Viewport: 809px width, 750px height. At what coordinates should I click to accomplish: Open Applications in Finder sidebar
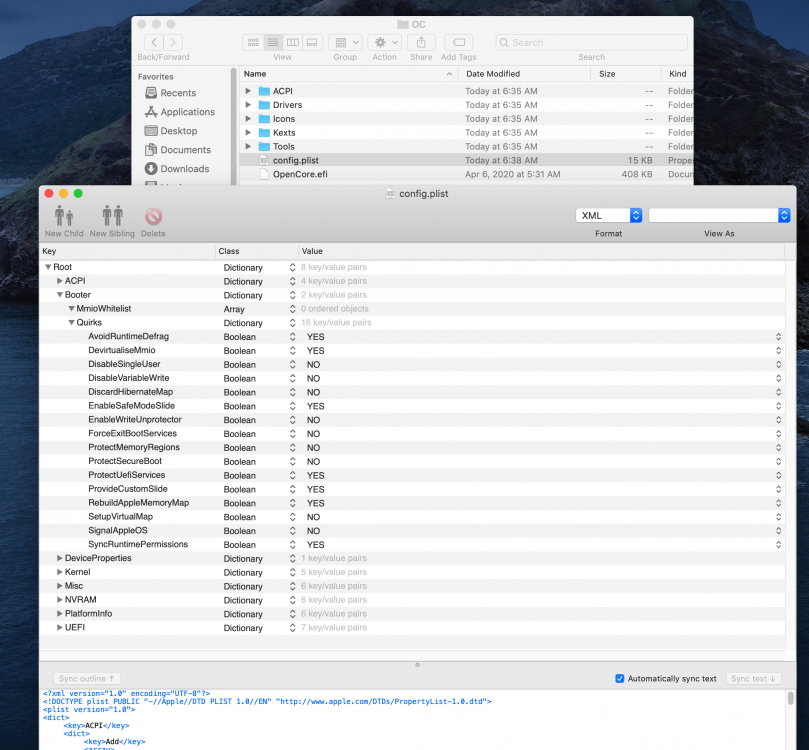coord(180,112)
